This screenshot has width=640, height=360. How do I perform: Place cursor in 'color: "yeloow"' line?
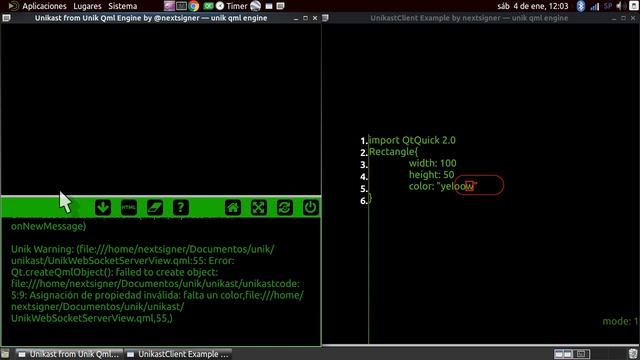coord(443,187)
